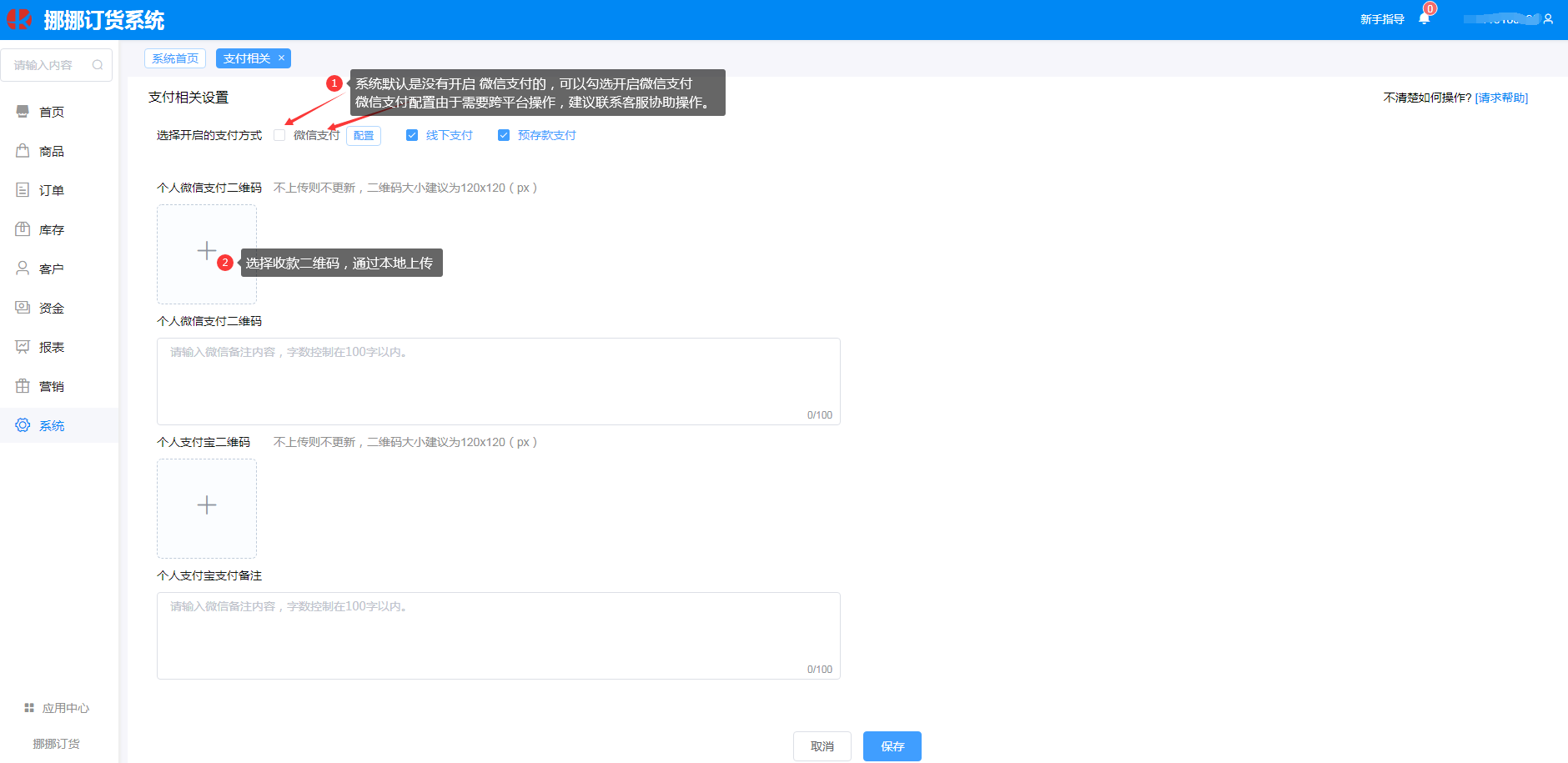1568x763 pixels.
Task: Open the 请求帮助 help link
Action: tap(1501, 98)
